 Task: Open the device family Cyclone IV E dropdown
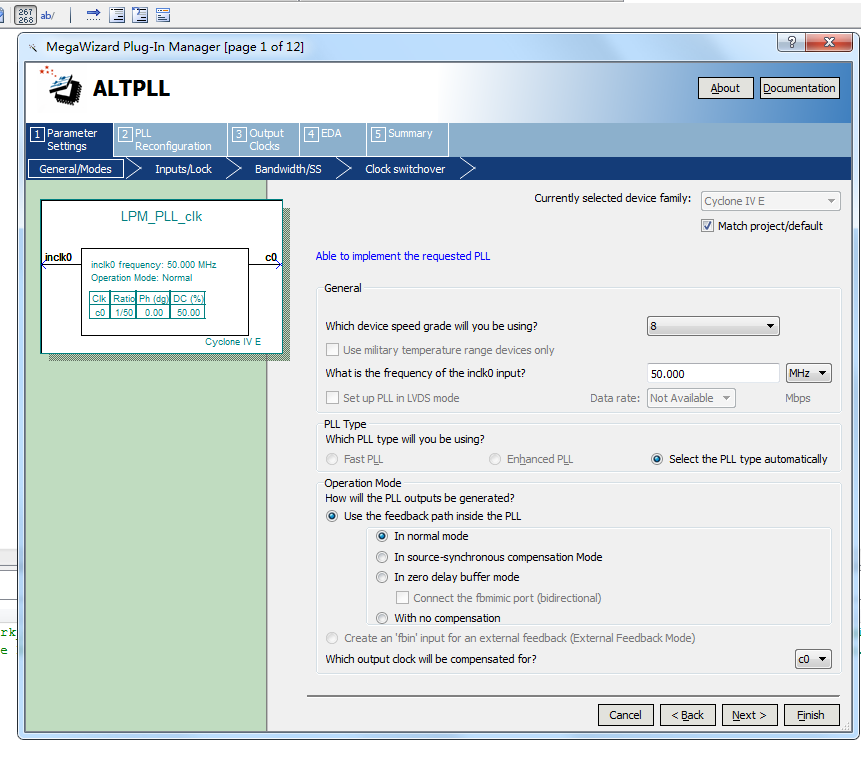(x=770, y=201)
